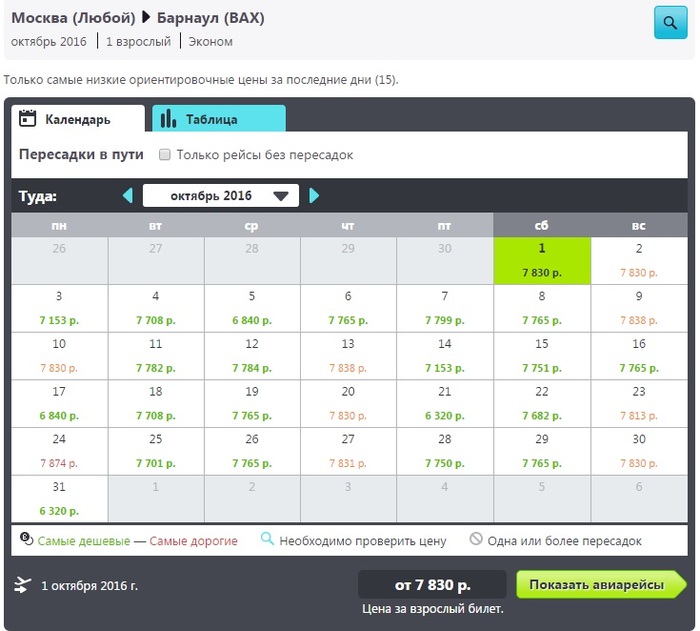Screen dimensions: 700x631
Task: Choose October 16 in the calendar
Action: (639, 356)
